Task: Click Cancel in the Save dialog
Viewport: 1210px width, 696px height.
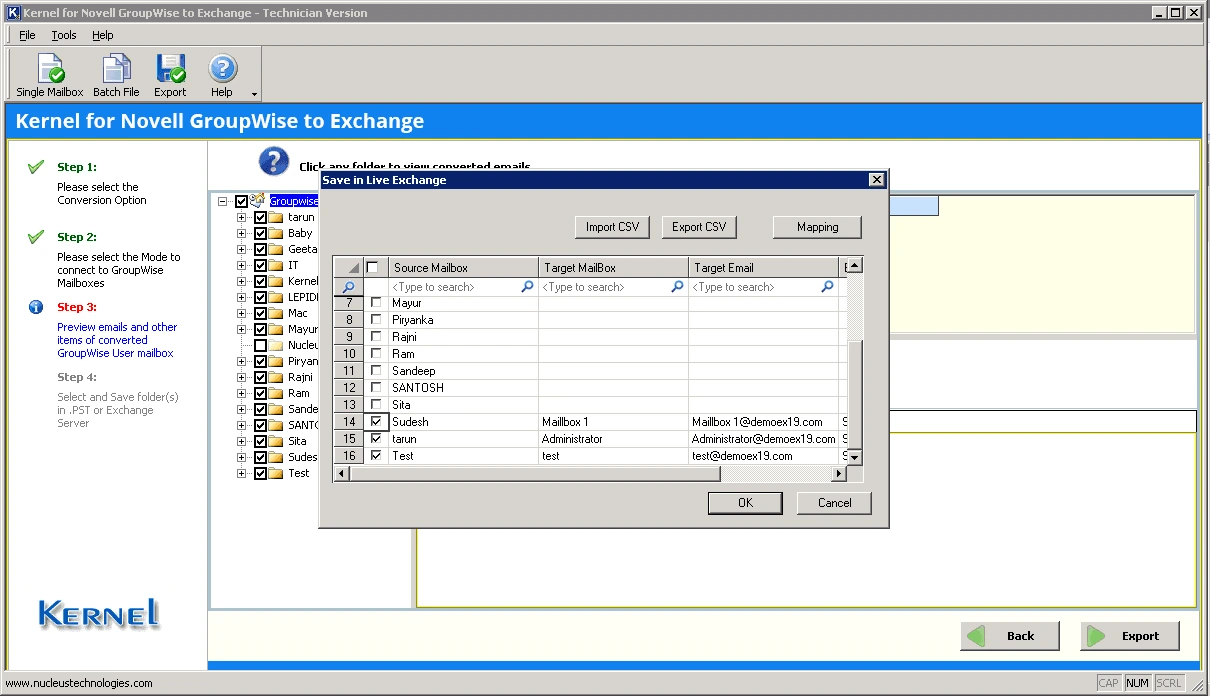Action: [834, 503]
